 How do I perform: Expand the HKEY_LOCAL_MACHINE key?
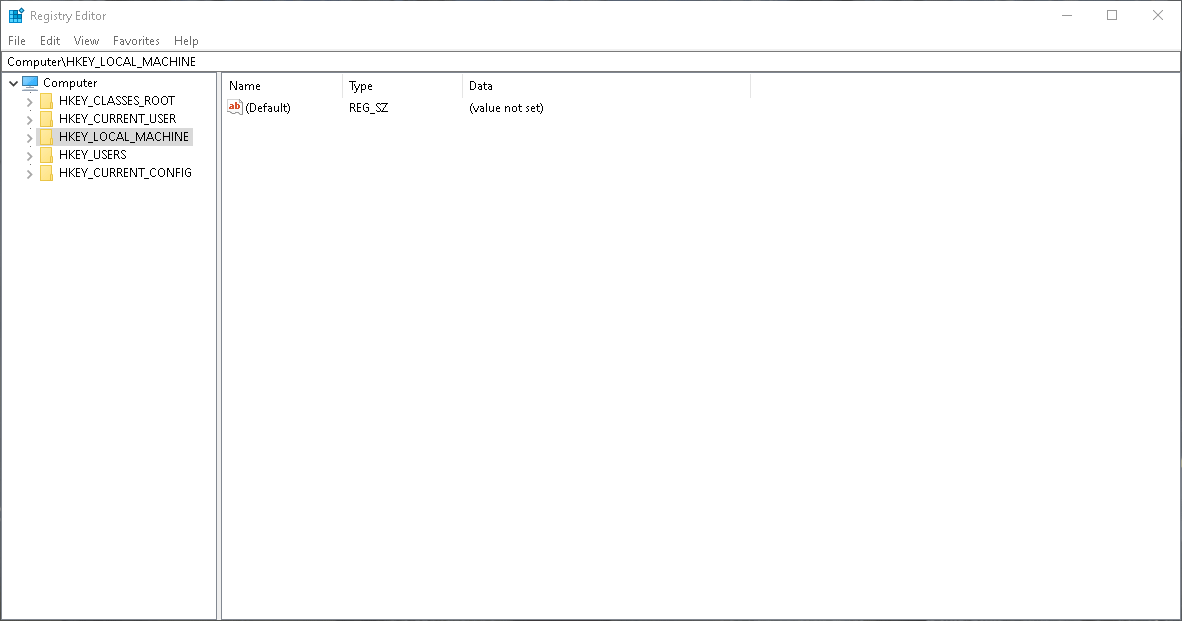click(29, 138)
